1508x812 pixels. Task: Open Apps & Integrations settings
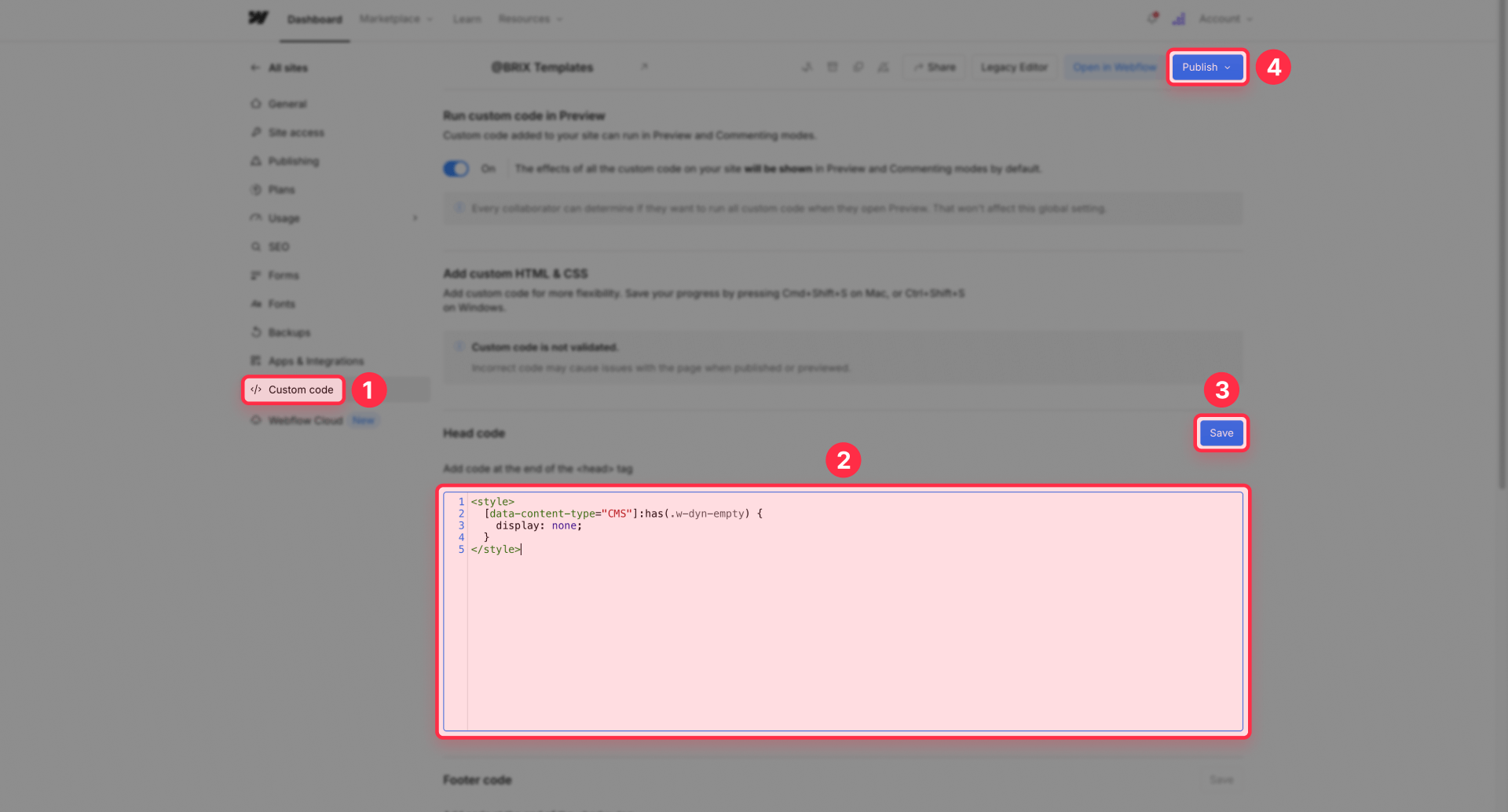[316, 361]
